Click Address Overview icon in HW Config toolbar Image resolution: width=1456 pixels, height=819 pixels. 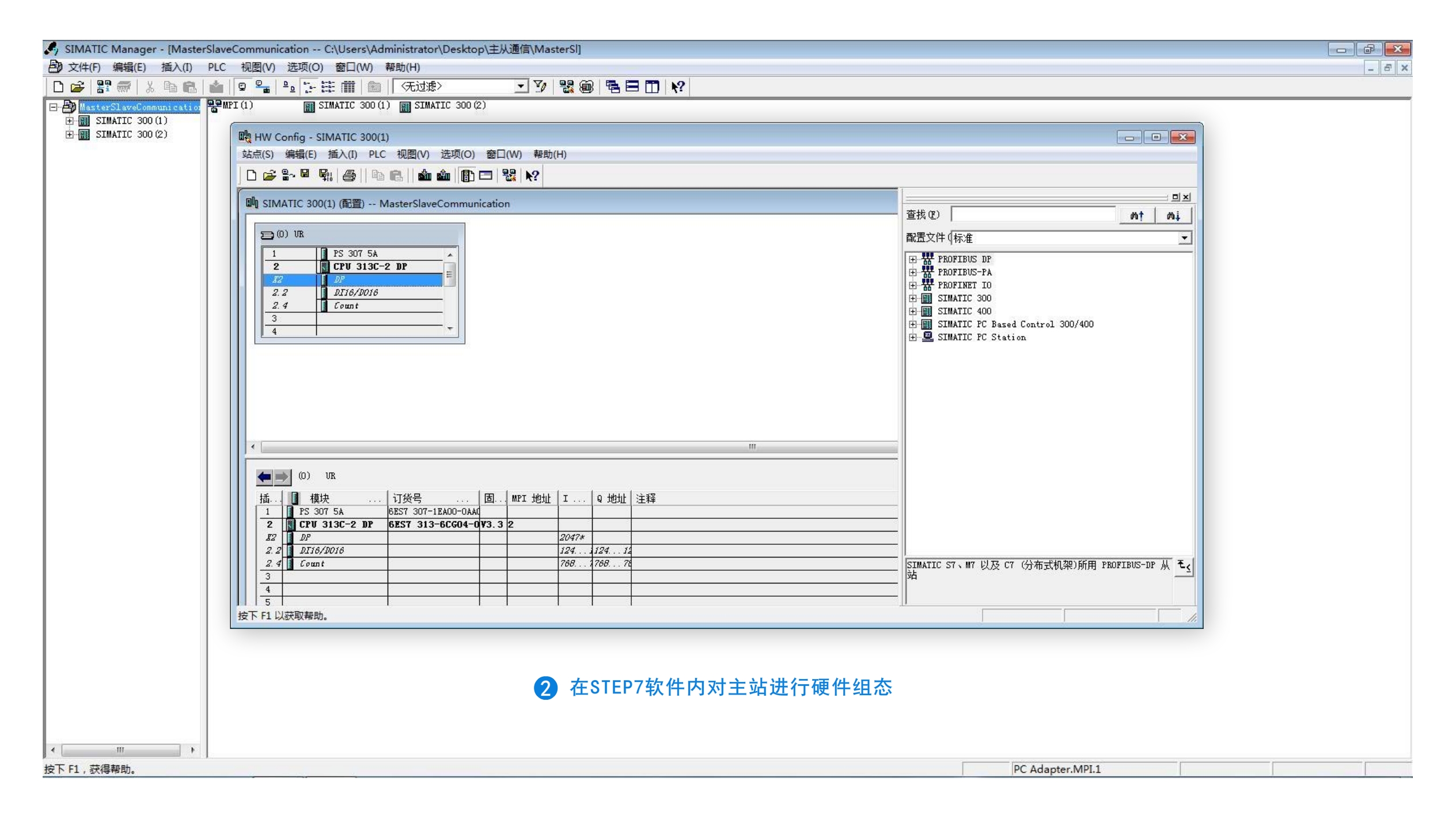click(486, 176)
